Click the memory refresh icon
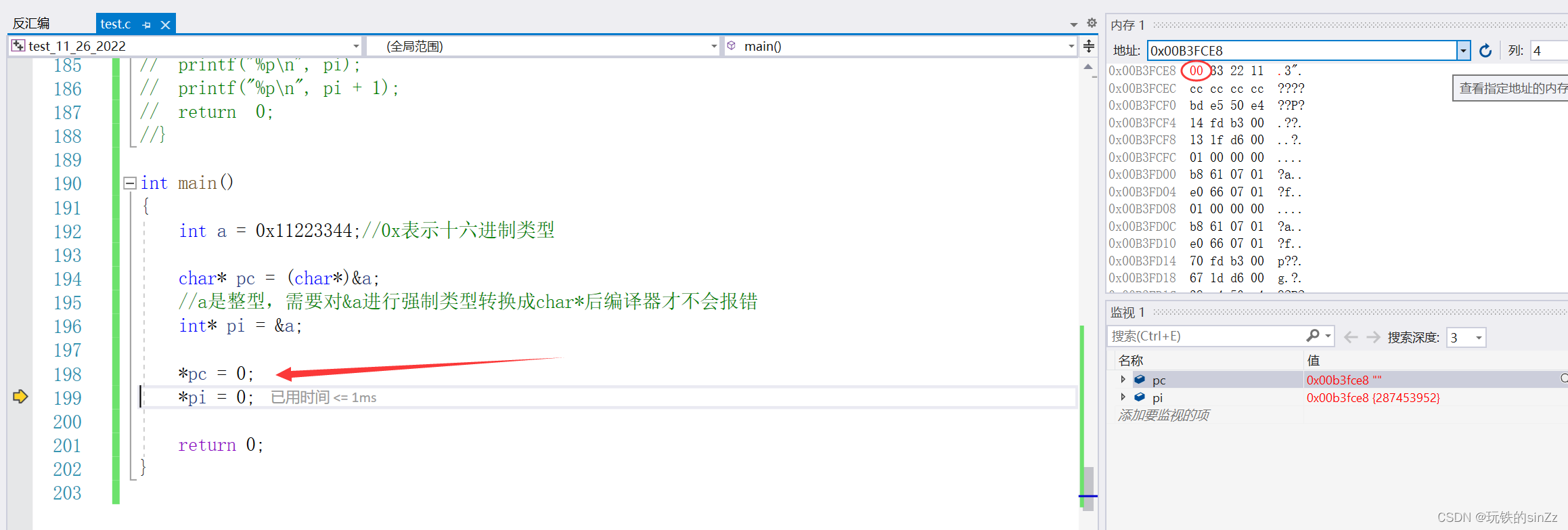 [1485, 51]
